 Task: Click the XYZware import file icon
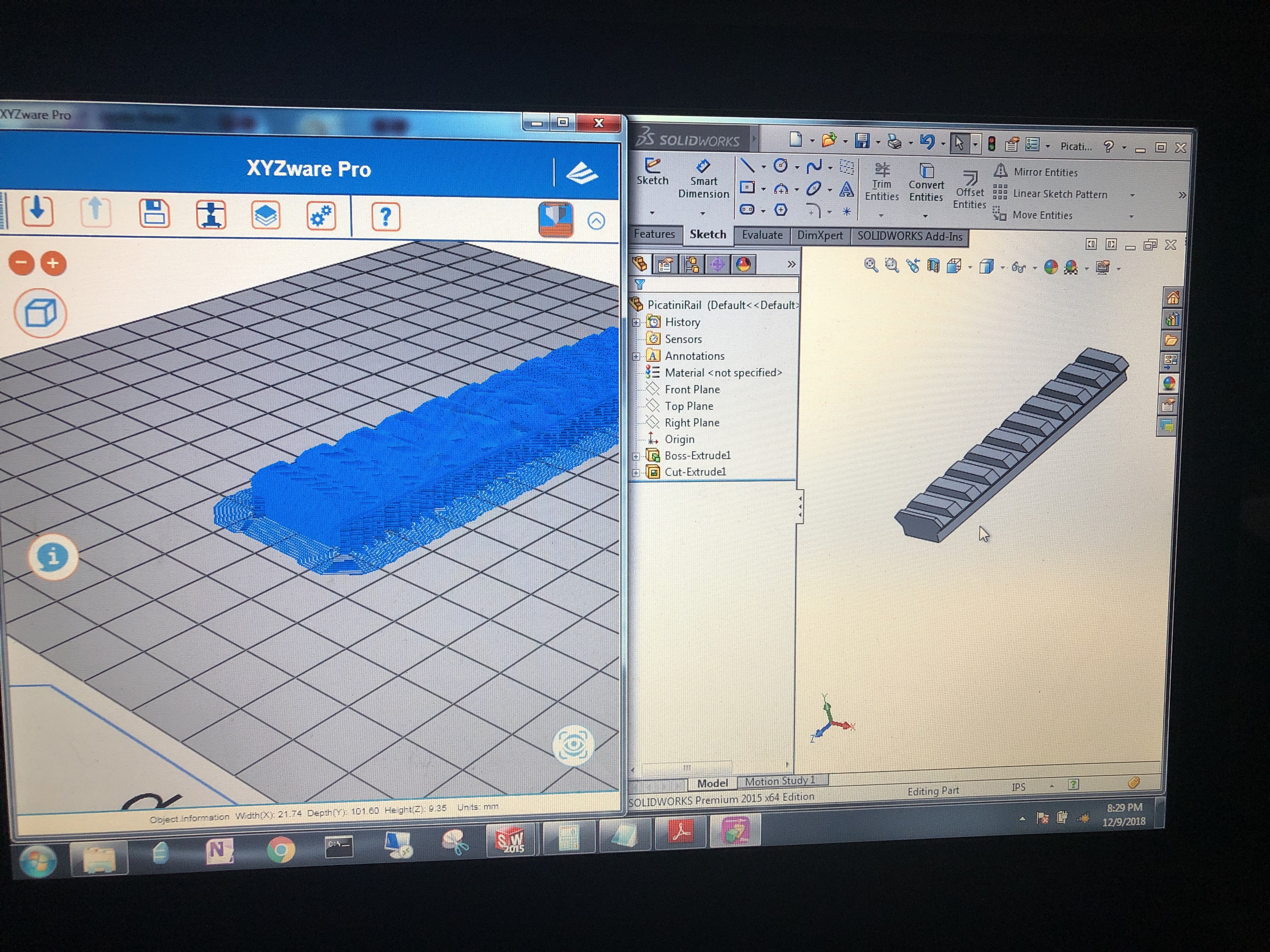pos(38,211)
